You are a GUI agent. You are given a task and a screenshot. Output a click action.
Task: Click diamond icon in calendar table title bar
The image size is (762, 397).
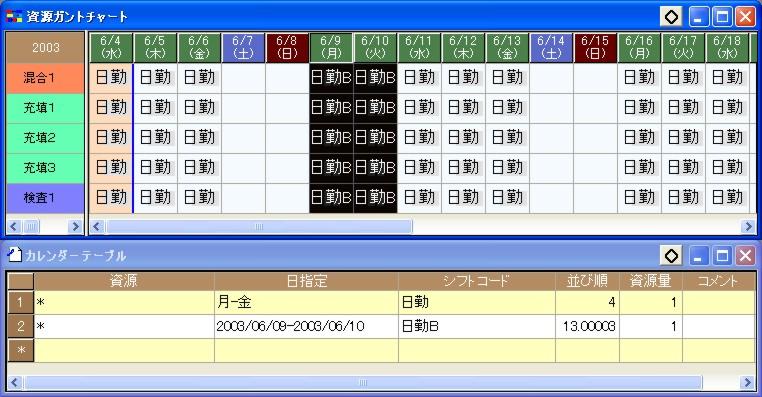click(671, 256)
